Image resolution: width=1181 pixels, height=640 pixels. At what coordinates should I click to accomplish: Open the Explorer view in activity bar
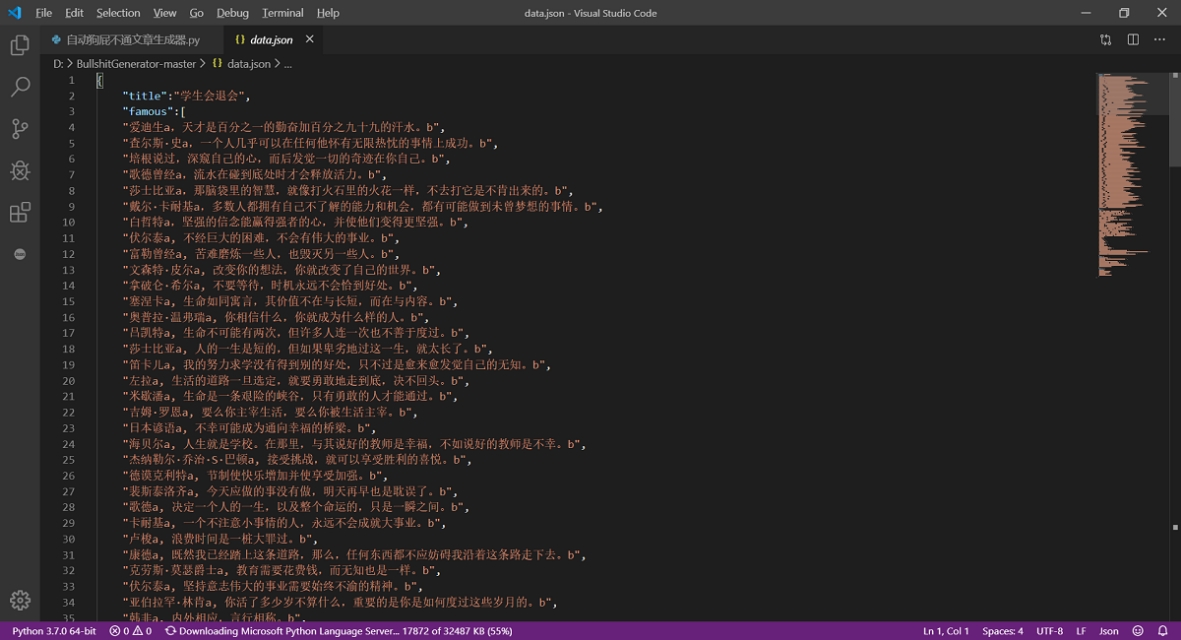pyautogui.click(x=20, y=45)
